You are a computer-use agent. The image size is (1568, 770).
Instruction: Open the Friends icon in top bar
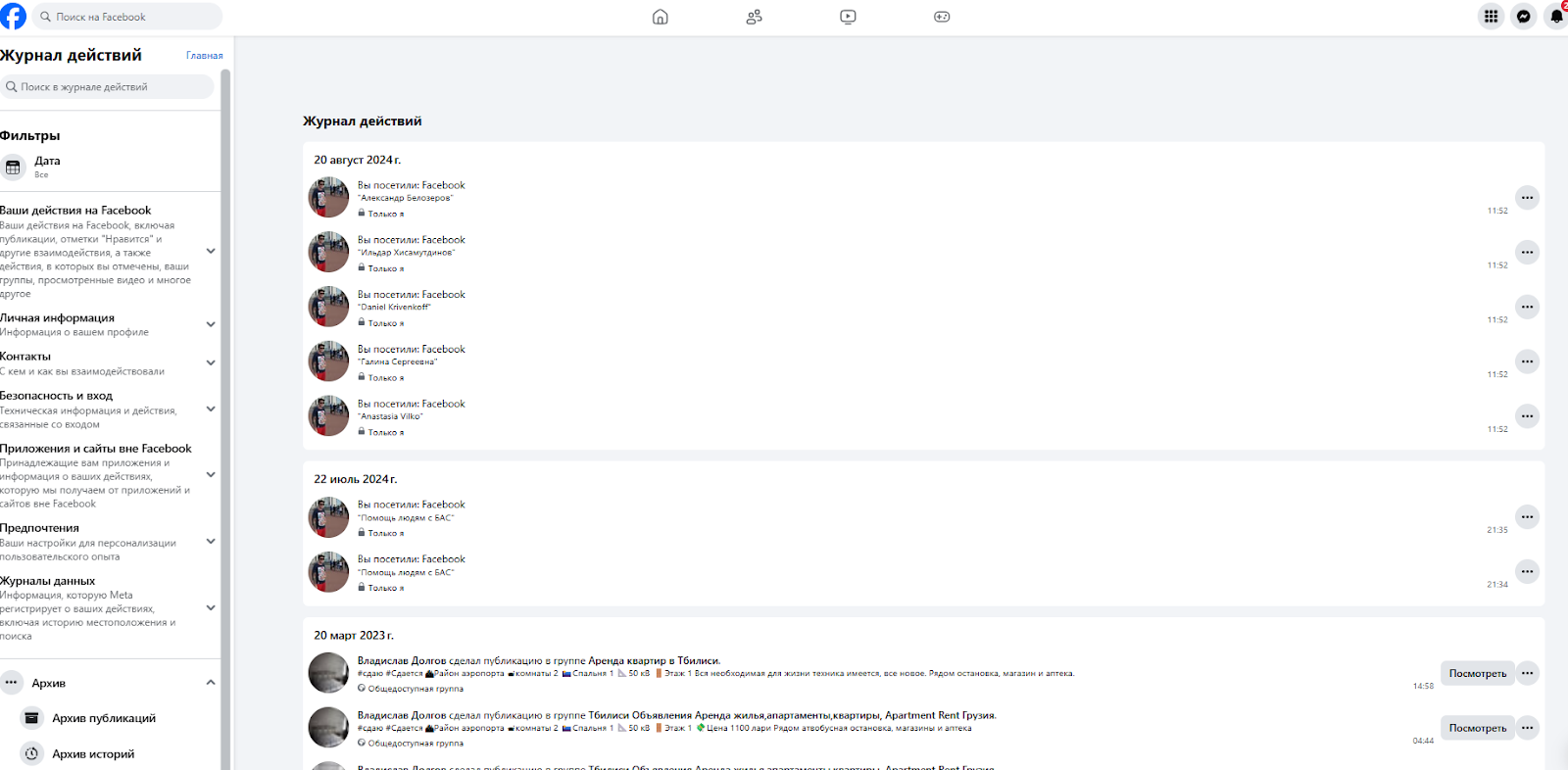click(754, 17)
